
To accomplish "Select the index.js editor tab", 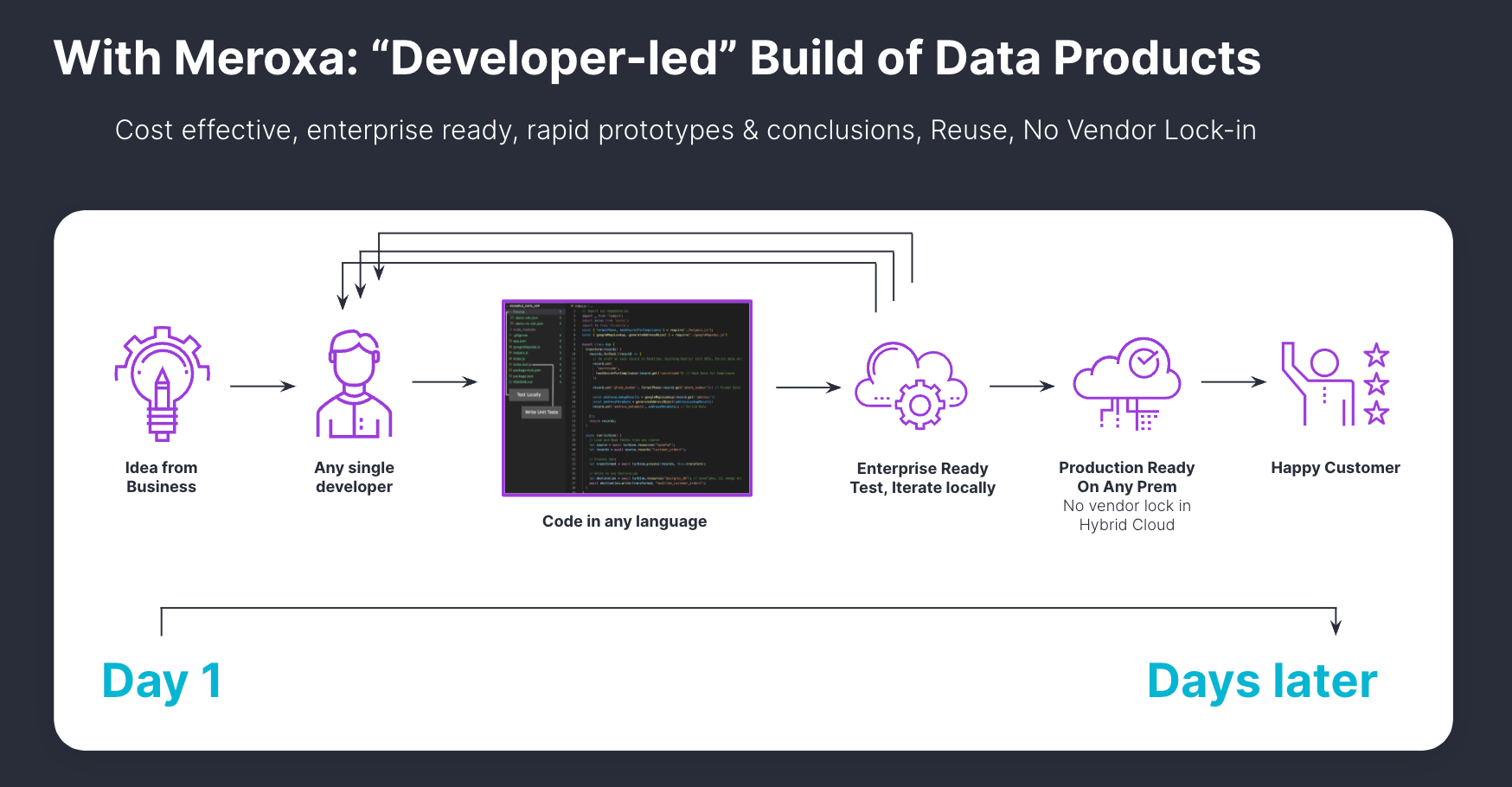I will pos(580,306).
